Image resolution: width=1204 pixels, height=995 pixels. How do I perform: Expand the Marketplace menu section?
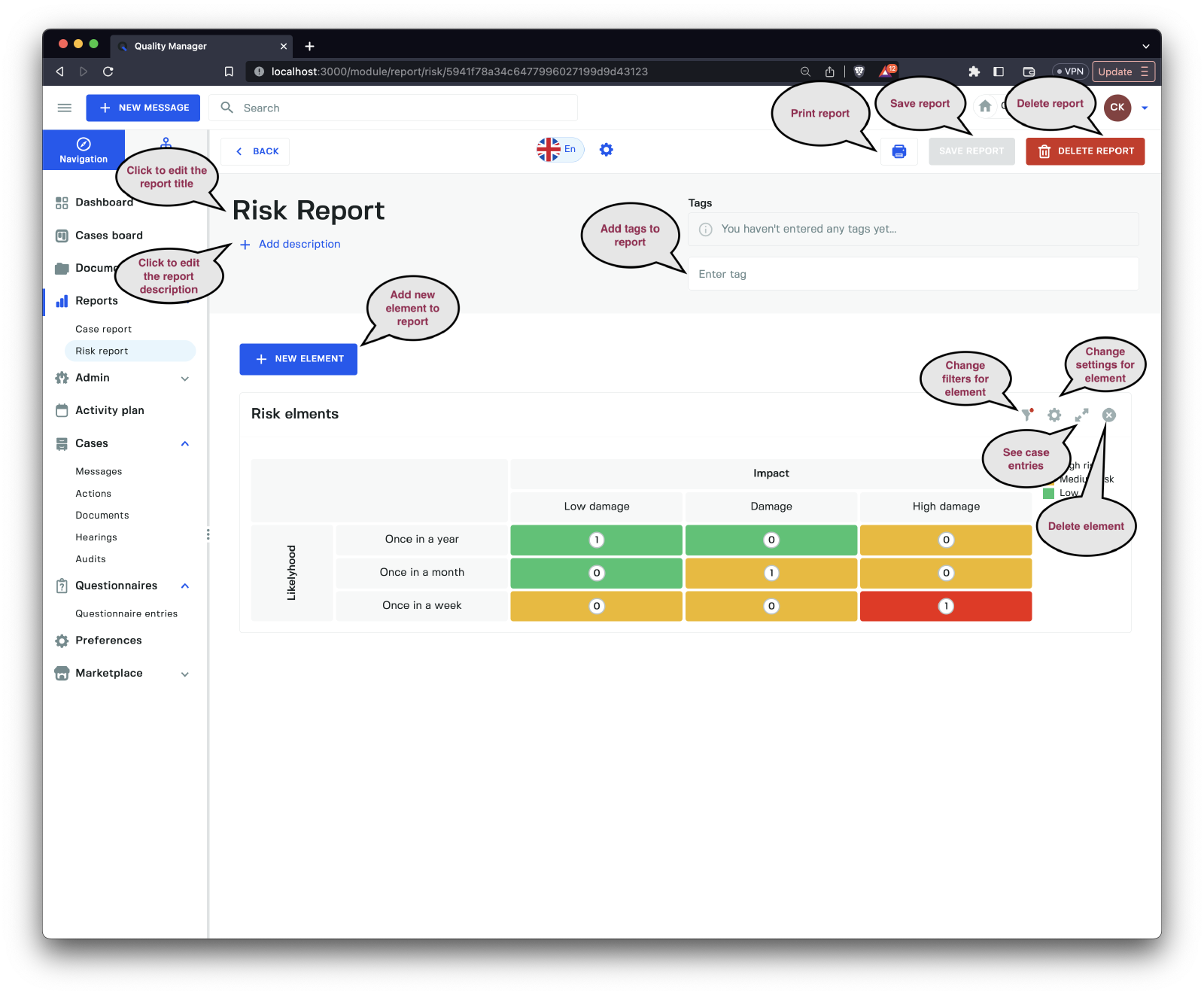tap(185, 674)
